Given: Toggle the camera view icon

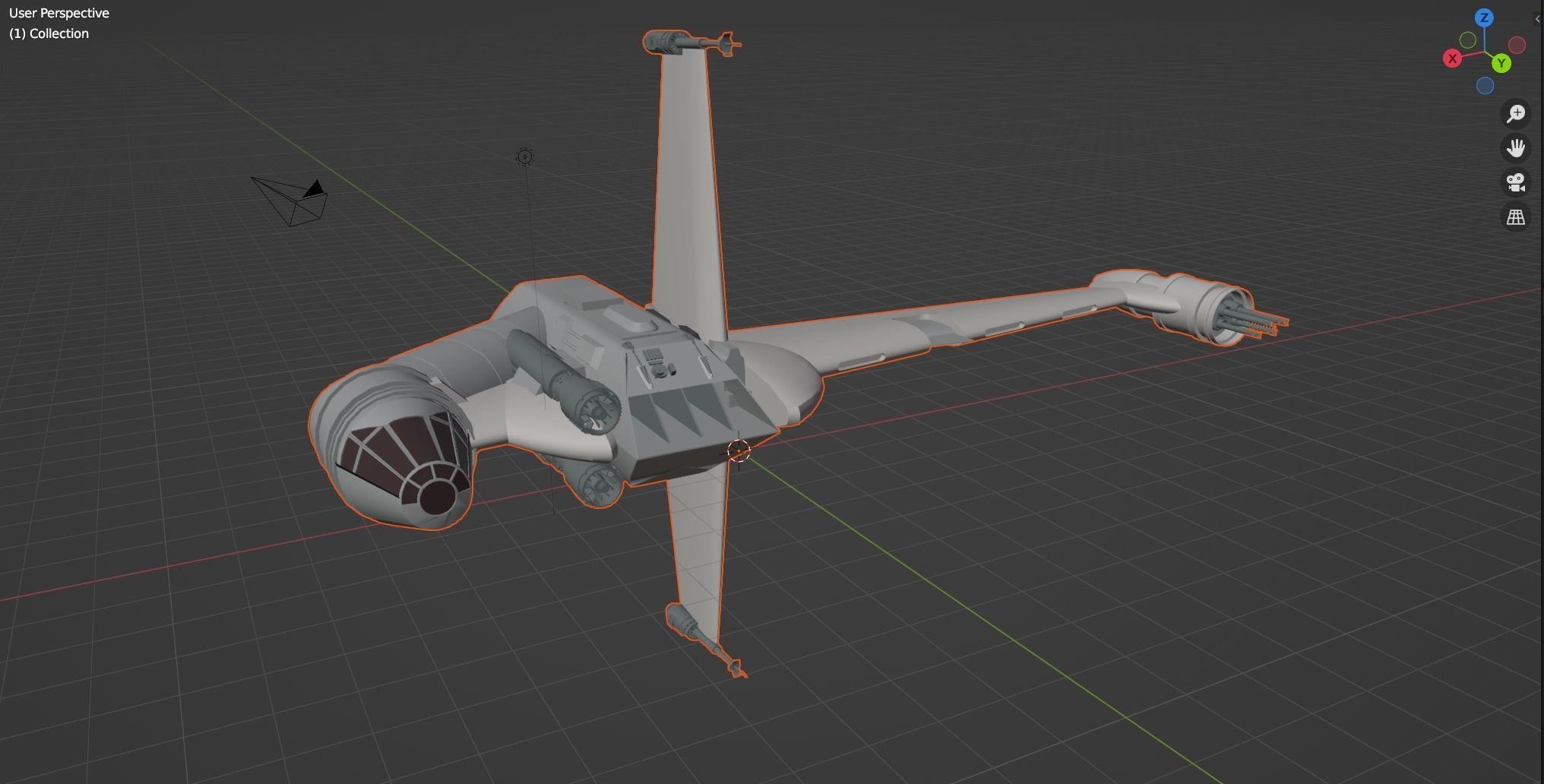Looking at the screenshot, I should click(x=1516, y=182).
